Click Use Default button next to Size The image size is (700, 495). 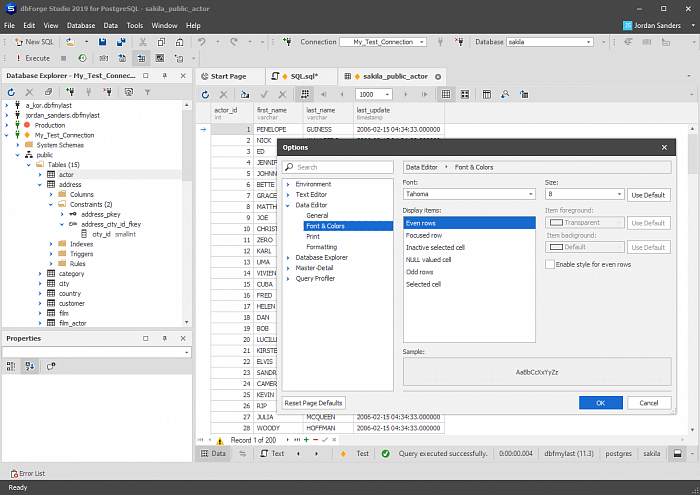(648, 195)
